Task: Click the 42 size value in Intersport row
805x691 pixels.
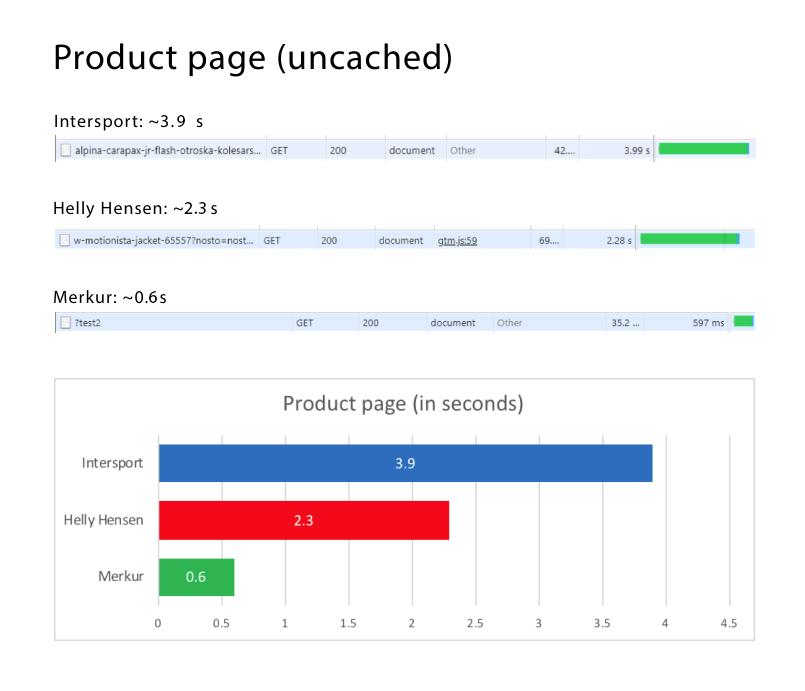Action: pos(564,150)
